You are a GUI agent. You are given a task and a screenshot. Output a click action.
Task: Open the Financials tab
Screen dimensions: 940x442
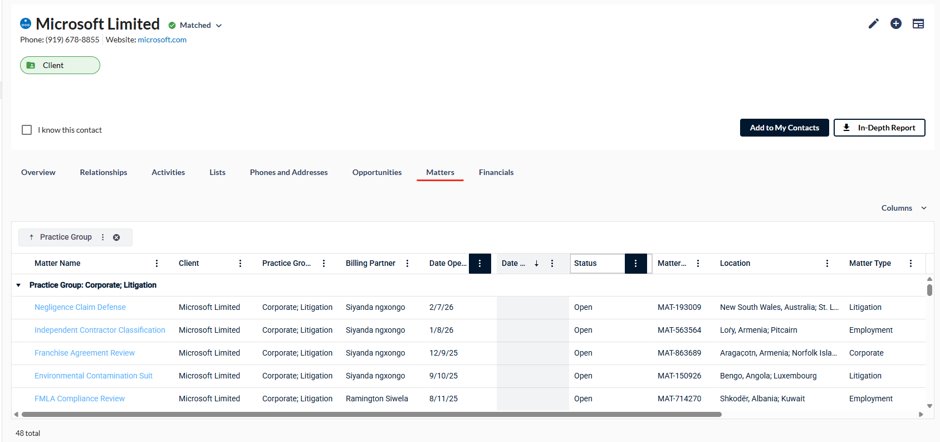click(x=496, y=172)
